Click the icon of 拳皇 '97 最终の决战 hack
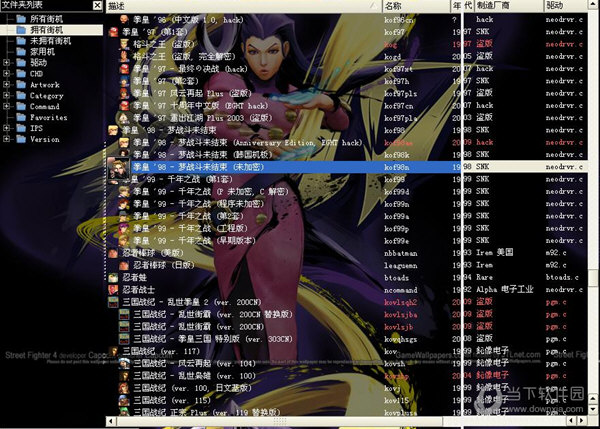 pyautogui.click(x=124, y=69)
